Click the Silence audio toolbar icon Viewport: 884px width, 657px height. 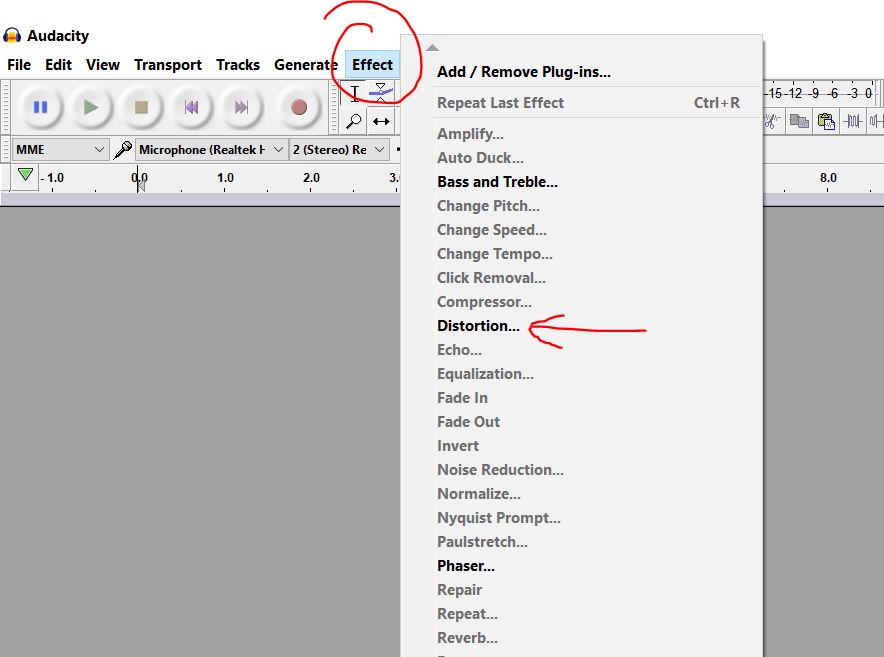click(x=876, y=121)
